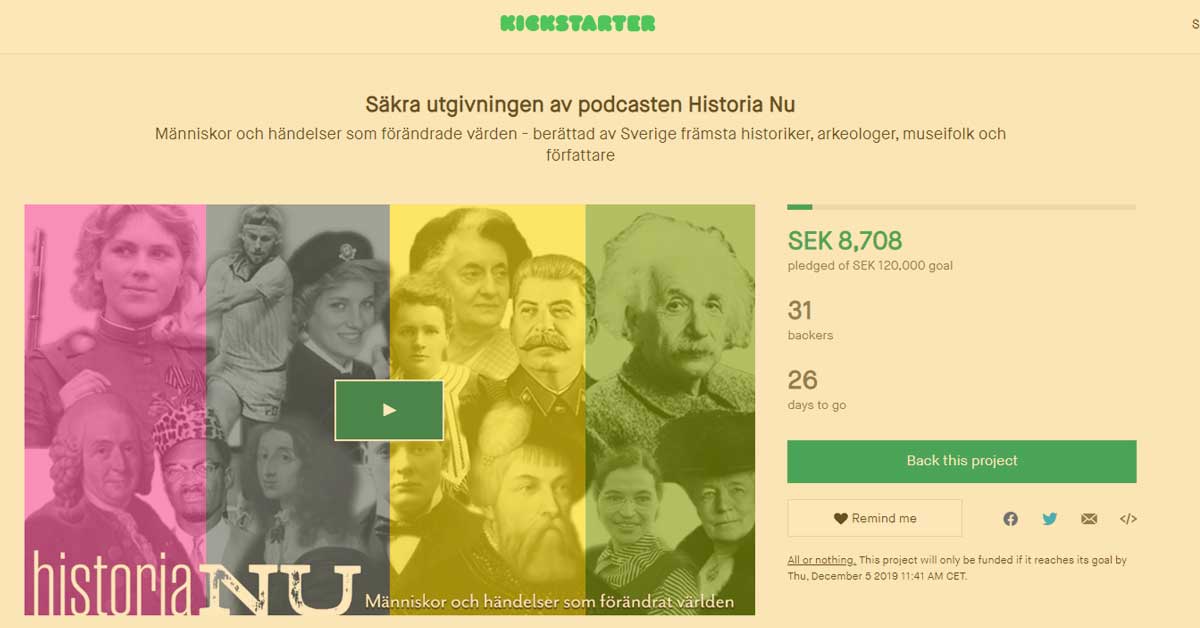Click the Kickstarter logo in the header
Viewport: 1200px width, 628px height.
[578, 23]
